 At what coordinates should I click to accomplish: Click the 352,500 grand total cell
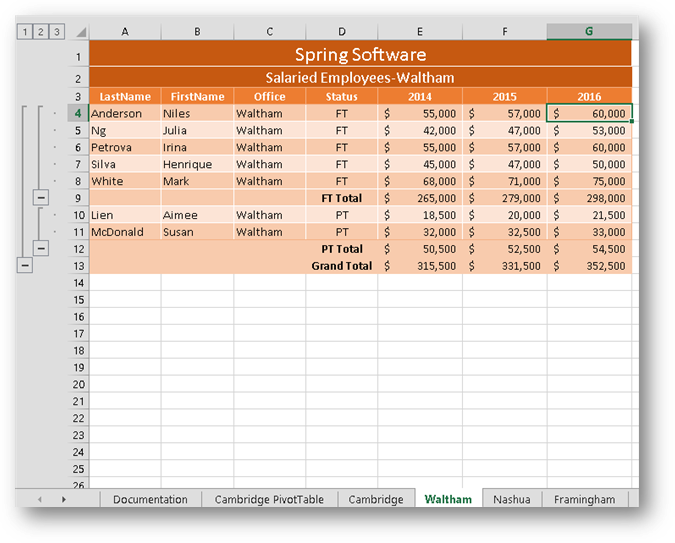[x=589, y=266]
